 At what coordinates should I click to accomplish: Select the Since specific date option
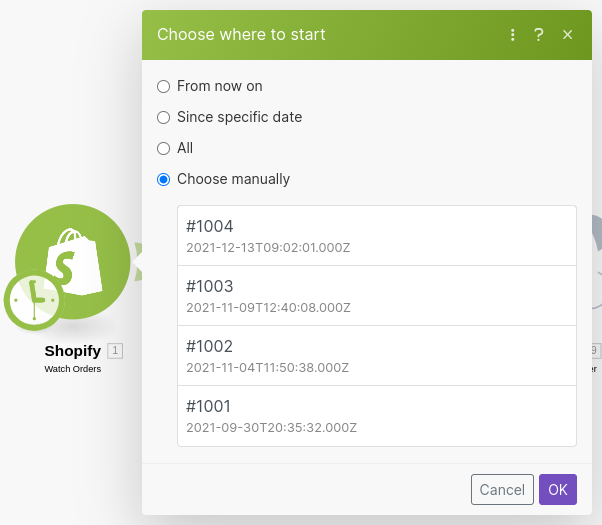click(x=164, y=117)
